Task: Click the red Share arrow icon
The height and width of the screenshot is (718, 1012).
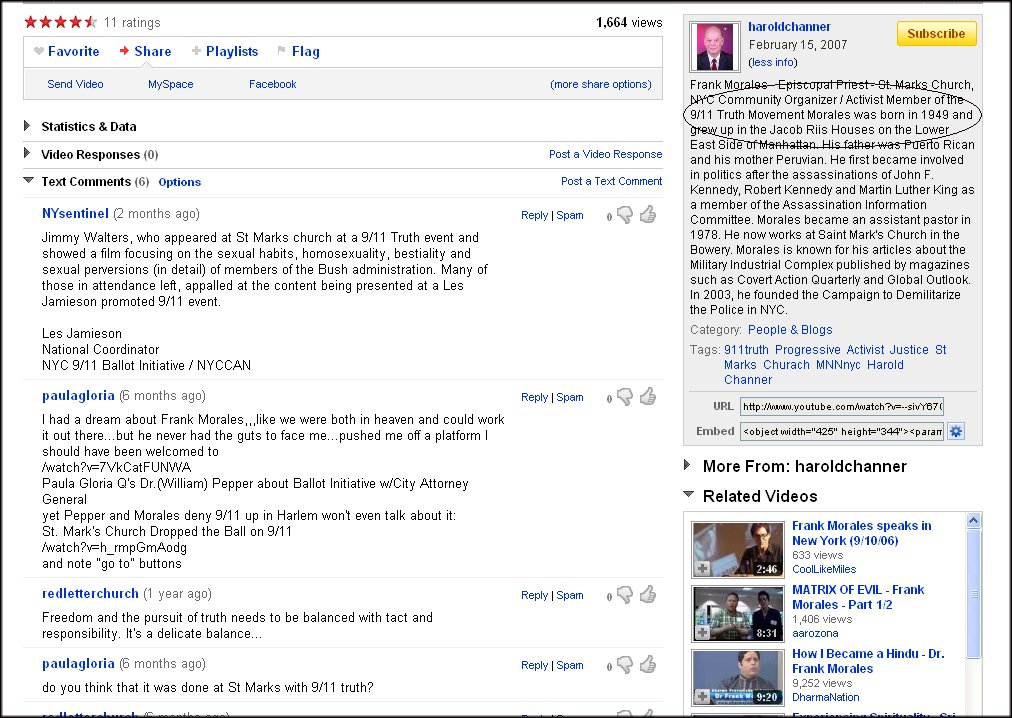Action: click(x=124, y=51)
